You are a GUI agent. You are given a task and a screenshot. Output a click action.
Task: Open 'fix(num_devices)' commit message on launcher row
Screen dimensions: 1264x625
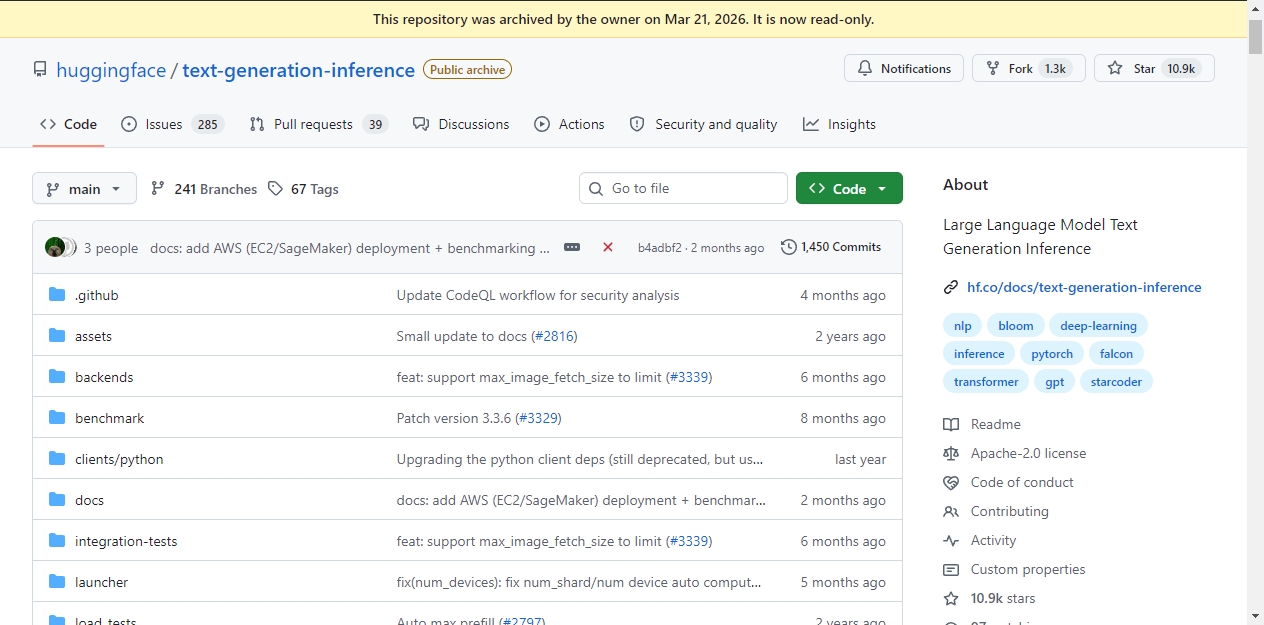[579, 582]
